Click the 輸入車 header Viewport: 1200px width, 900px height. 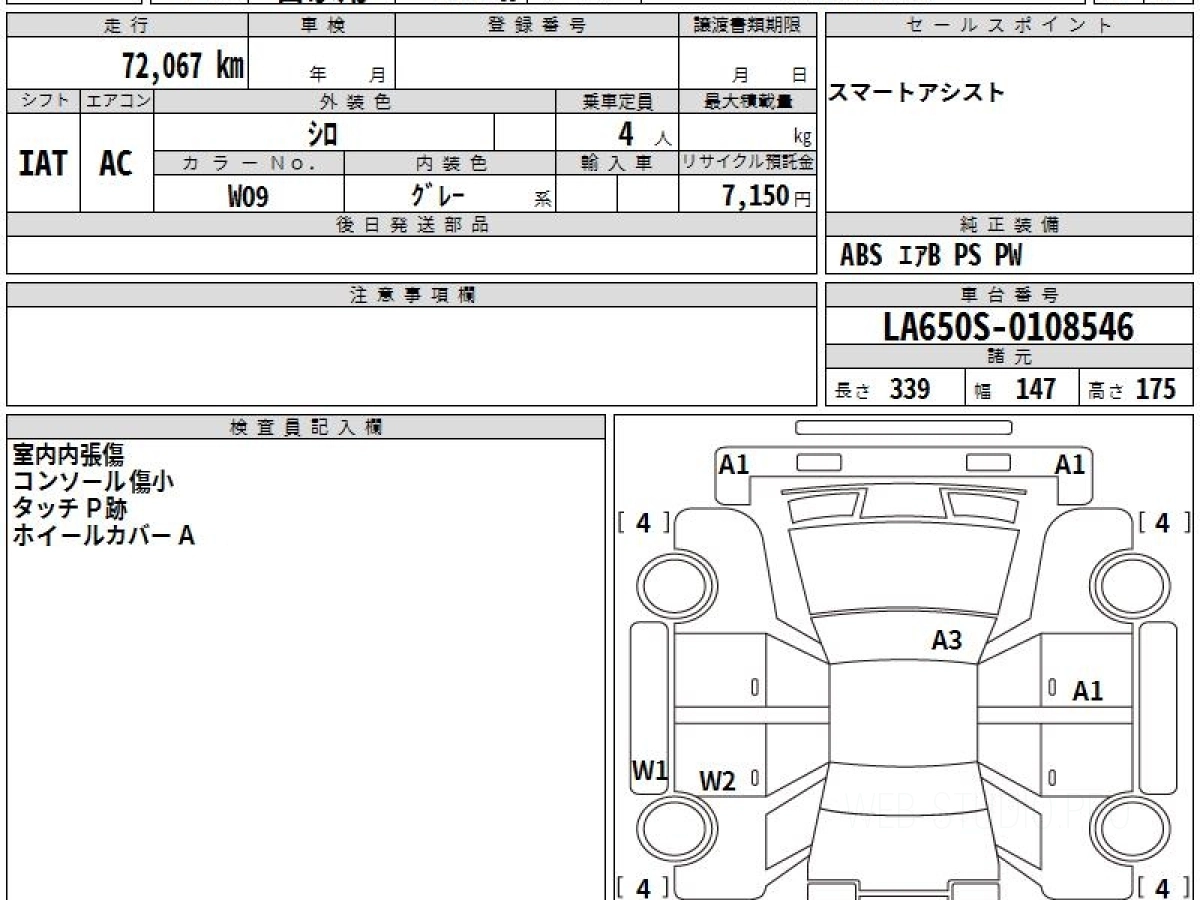click(x=617, y=163)
